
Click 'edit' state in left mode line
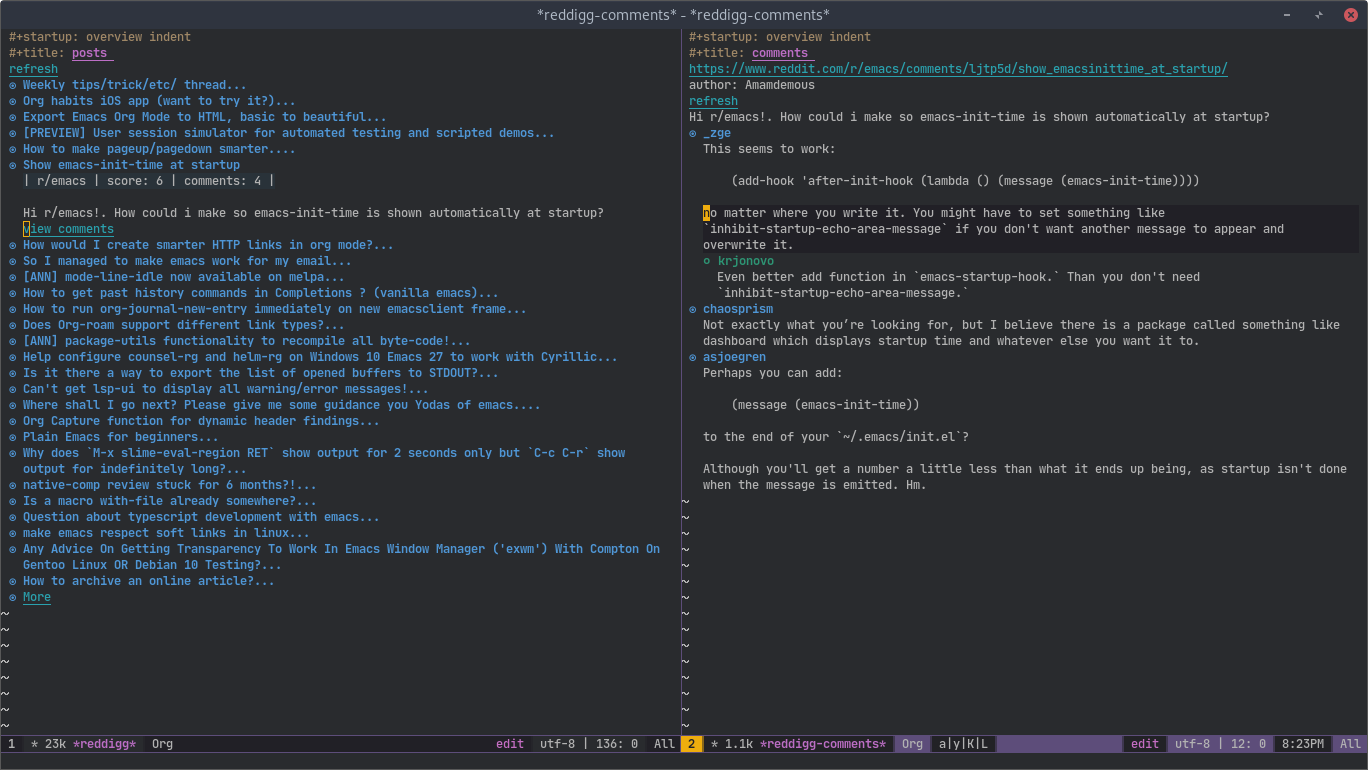(x=510, y=744)
